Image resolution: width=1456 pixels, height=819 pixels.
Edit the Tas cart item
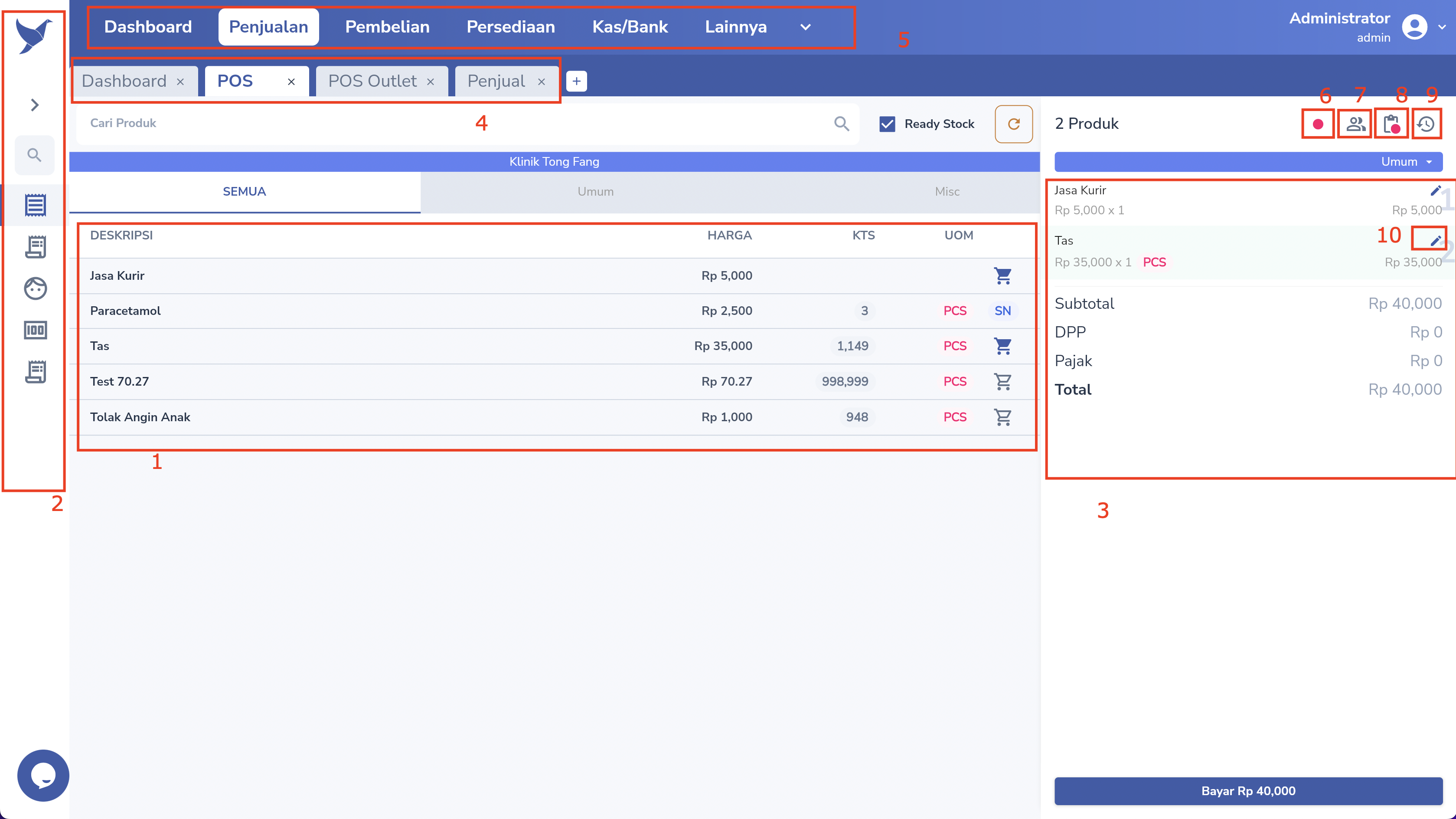coord(1435,240)
